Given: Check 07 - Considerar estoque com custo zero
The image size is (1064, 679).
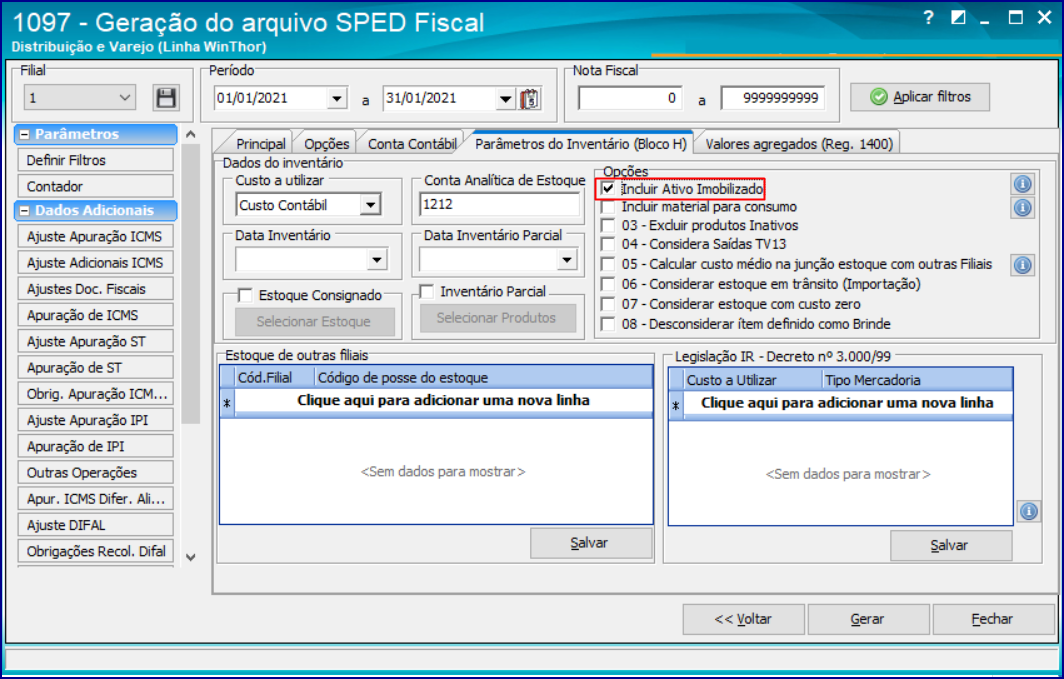Looking at the screenshot, I should (608, 304).
